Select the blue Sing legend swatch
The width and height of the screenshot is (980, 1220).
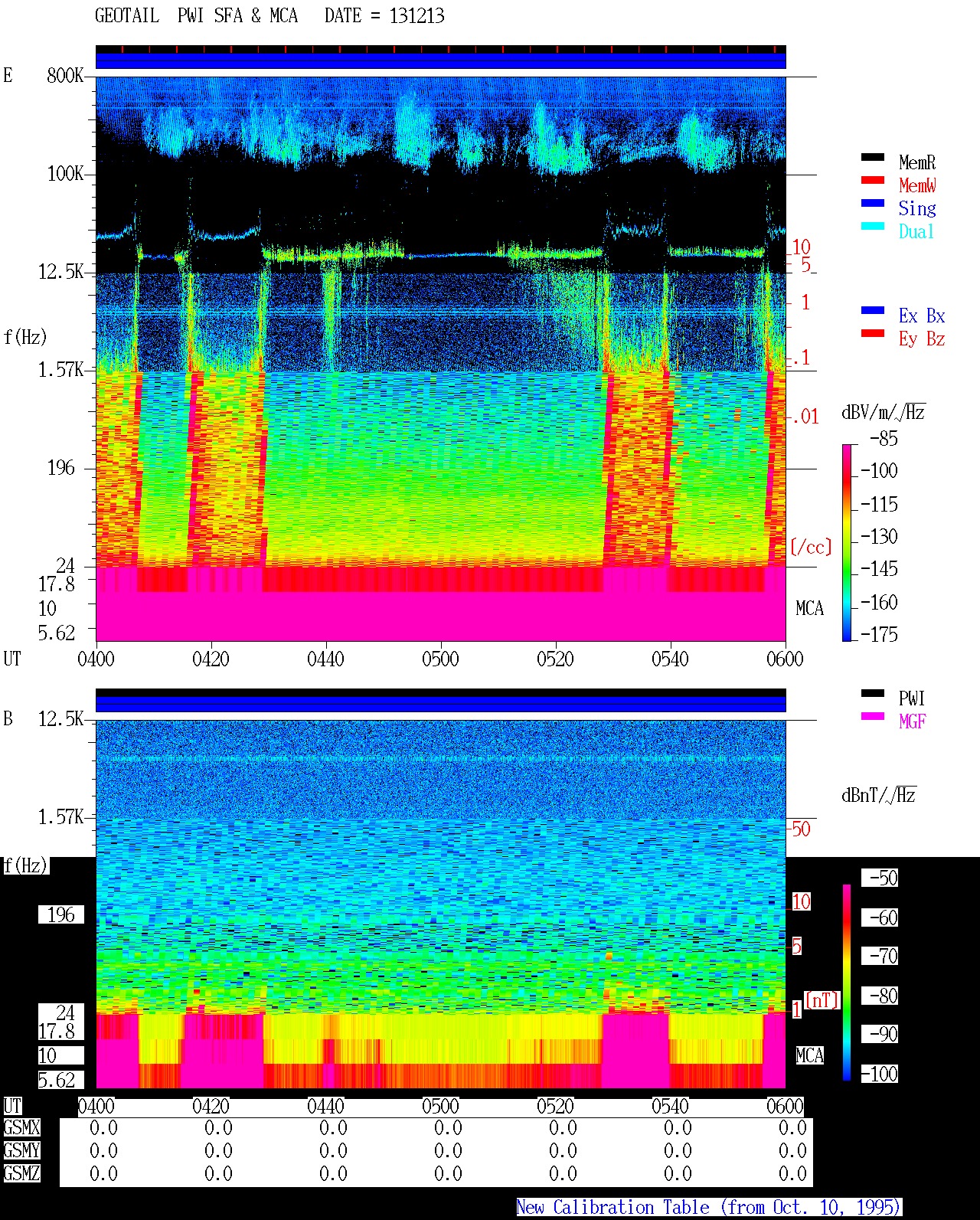(873, 203)
